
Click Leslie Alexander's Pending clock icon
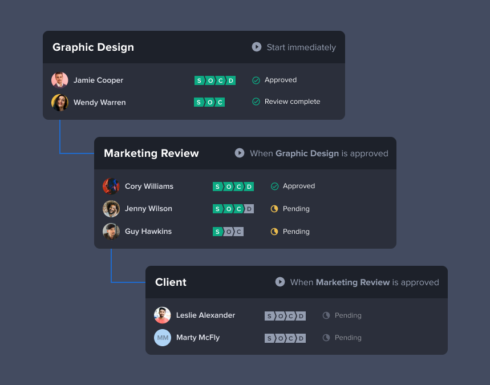click(326, 315)
